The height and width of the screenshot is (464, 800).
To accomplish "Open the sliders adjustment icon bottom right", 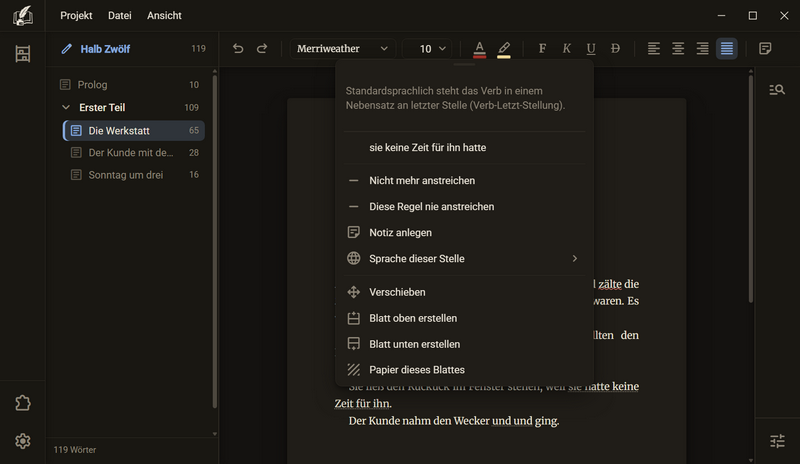I will click(x=777, y=441).
